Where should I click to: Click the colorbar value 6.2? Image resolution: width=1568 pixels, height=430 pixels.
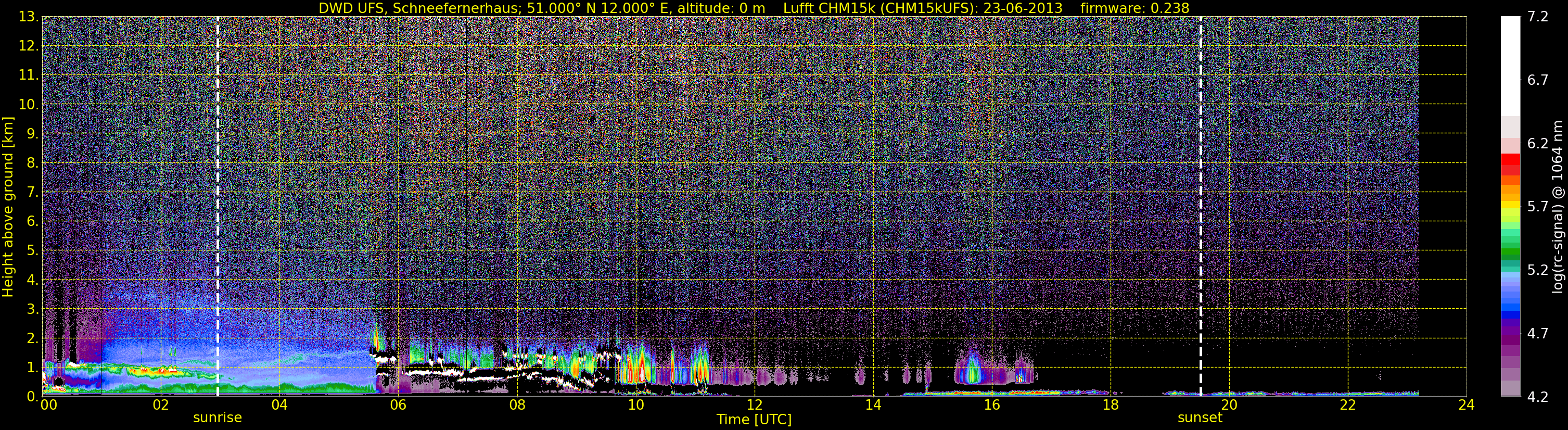(x=1538, y=143)
